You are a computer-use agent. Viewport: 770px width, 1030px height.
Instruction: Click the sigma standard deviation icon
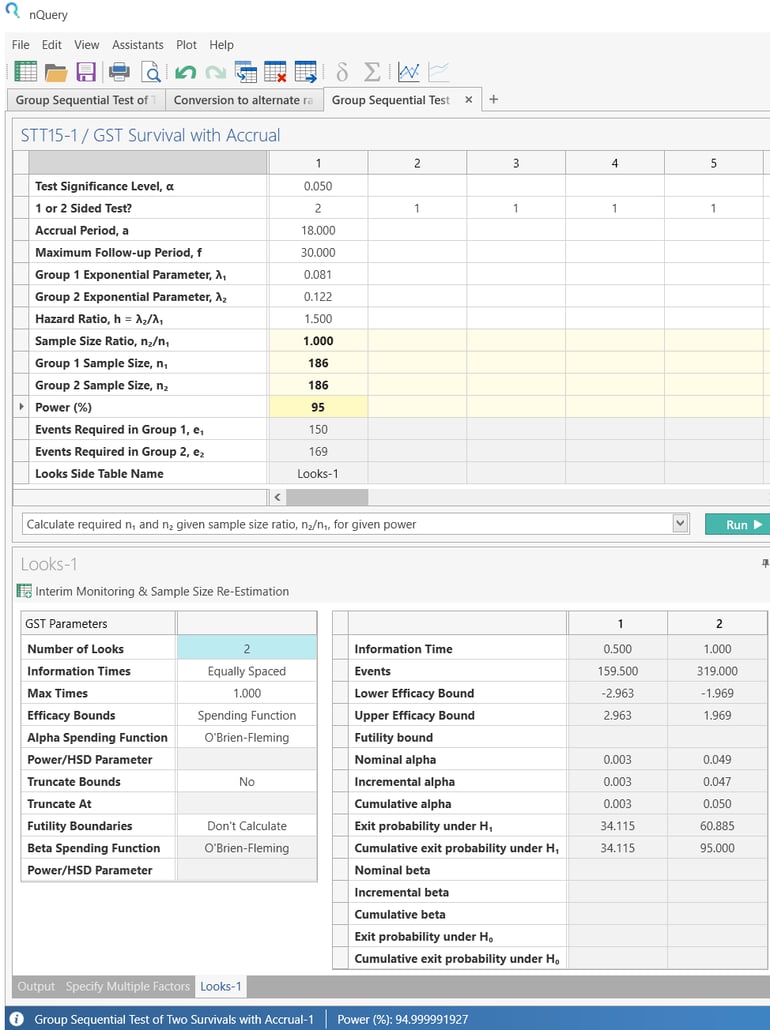372,71
